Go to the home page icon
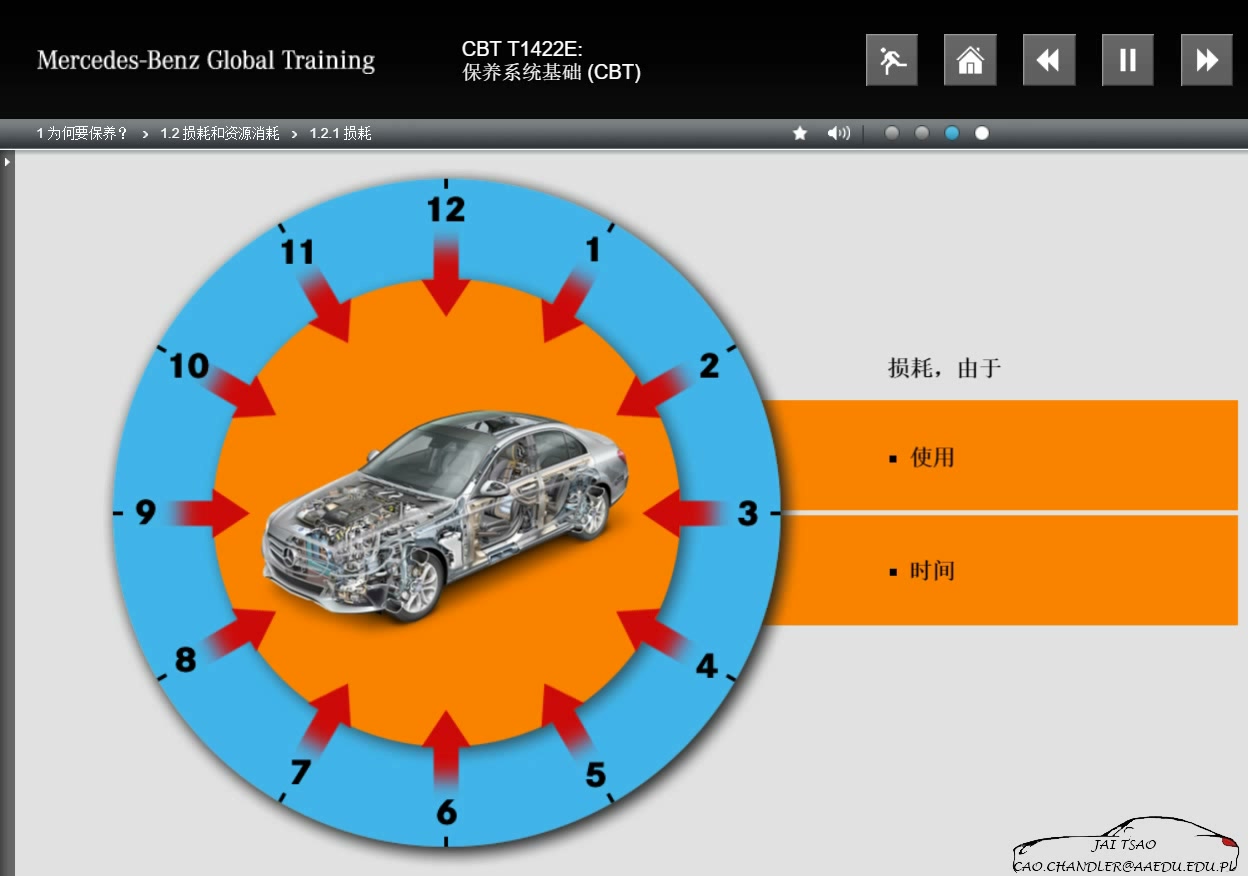The height and width of the screenshot is (876, 1248). [970, 60]
